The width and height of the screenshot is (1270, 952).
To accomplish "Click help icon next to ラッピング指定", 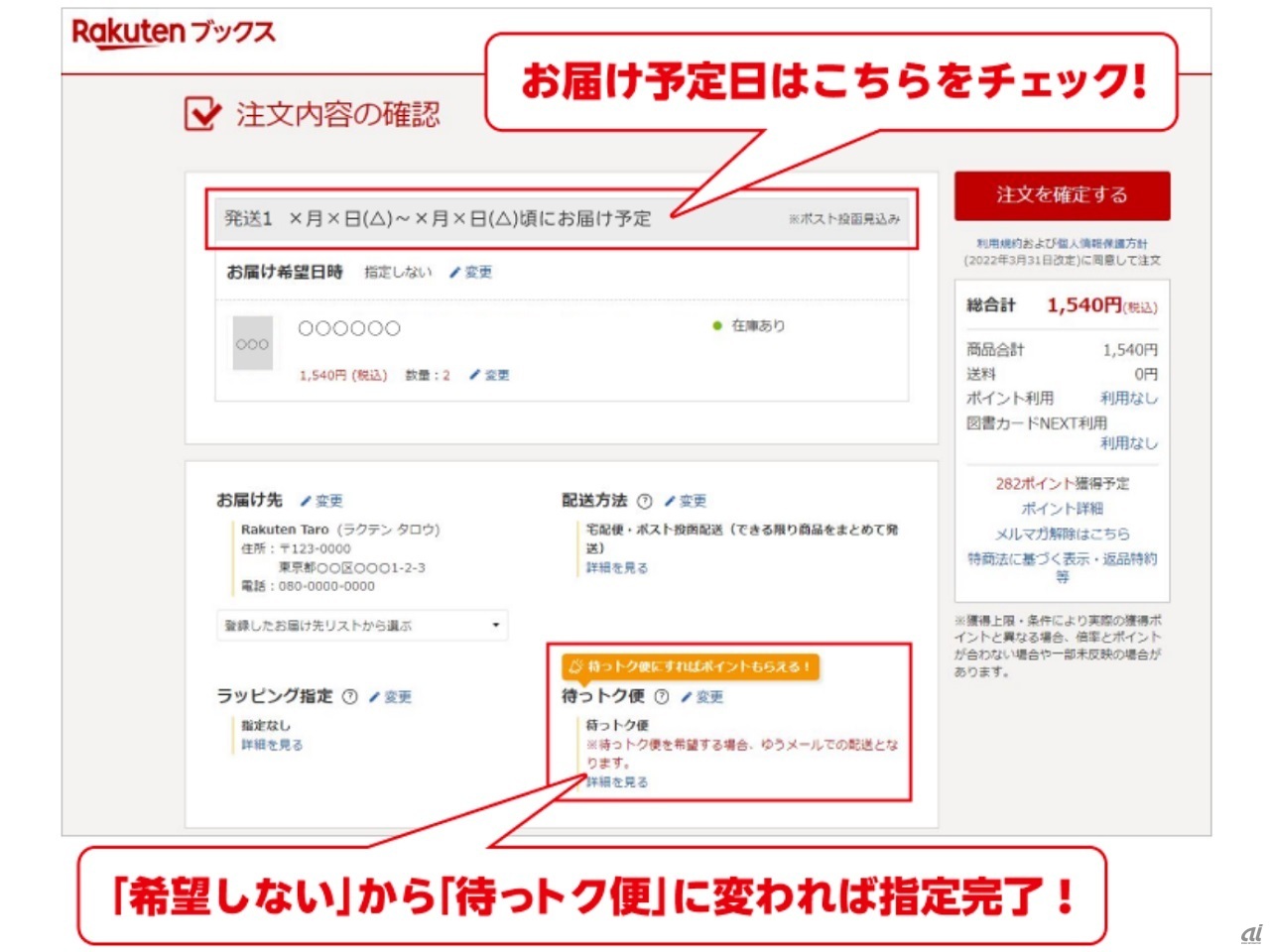I will (349, 697).
